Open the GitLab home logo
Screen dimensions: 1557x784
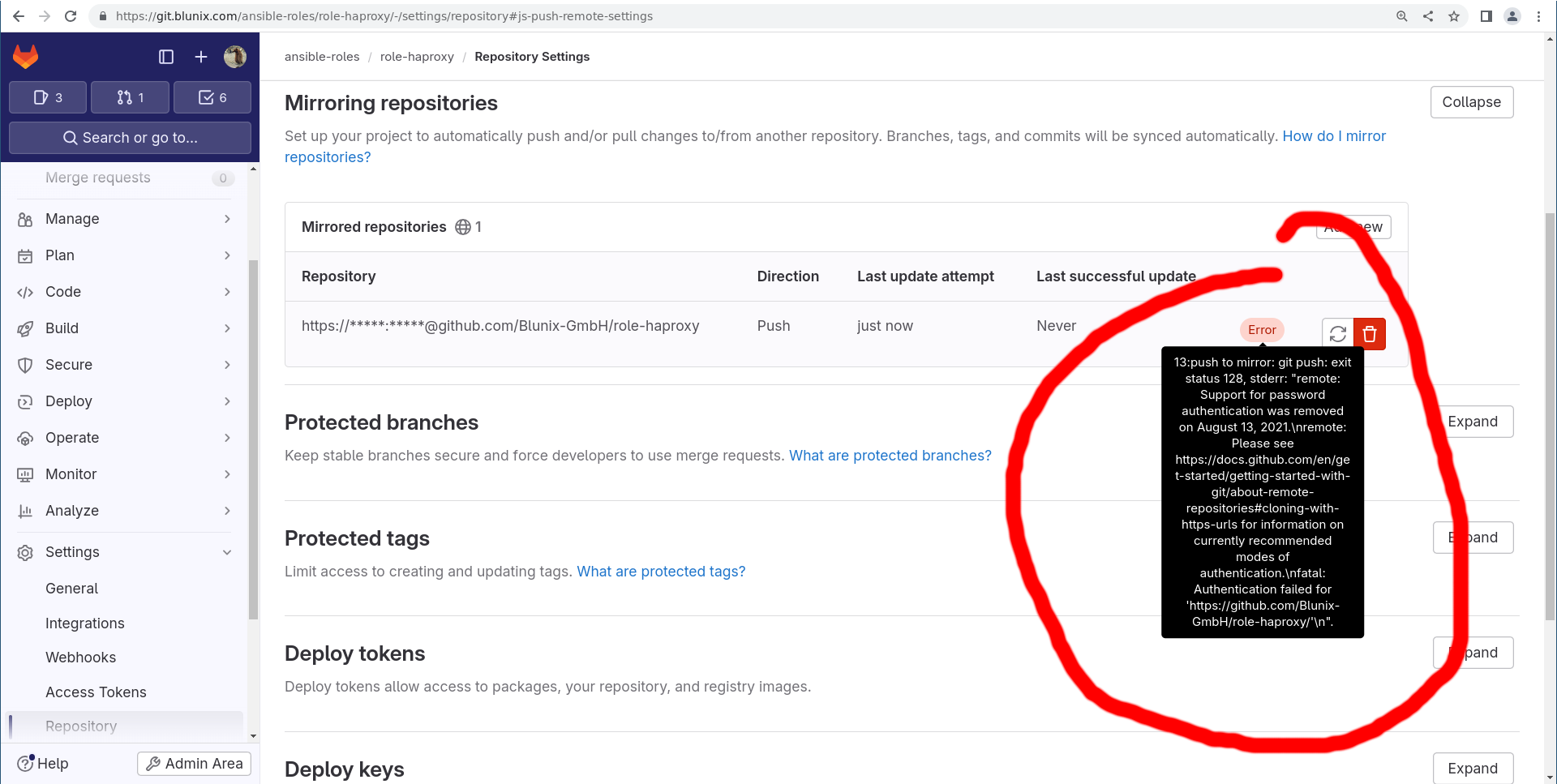pos(25,57)
